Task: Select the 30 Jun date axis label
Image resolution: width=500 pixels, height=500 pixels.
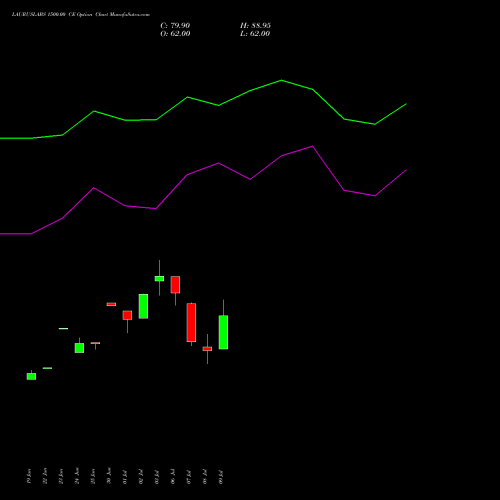Action: point(109,476)
